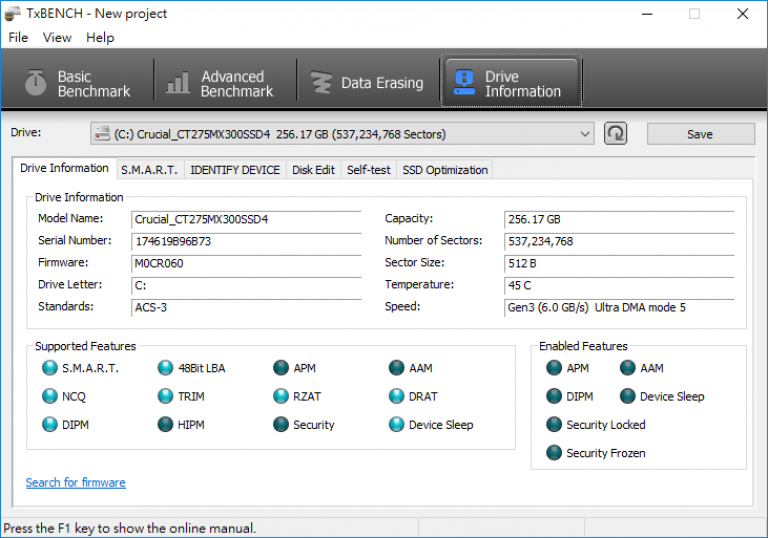
Task: Click the HIPM feature indicator
Action: 165,424
